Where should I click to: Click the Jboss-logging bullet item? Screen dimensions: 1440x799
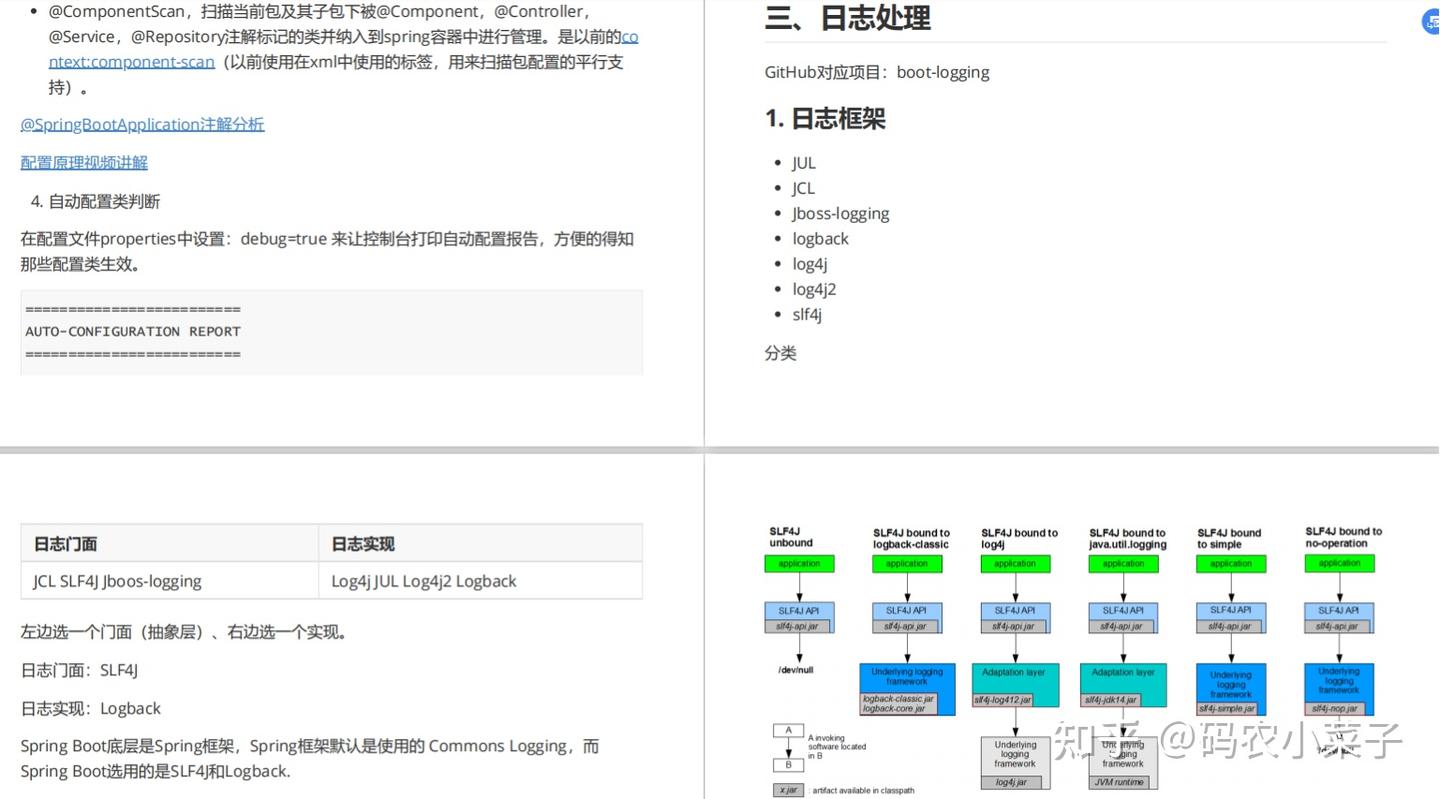pos(840,212)
